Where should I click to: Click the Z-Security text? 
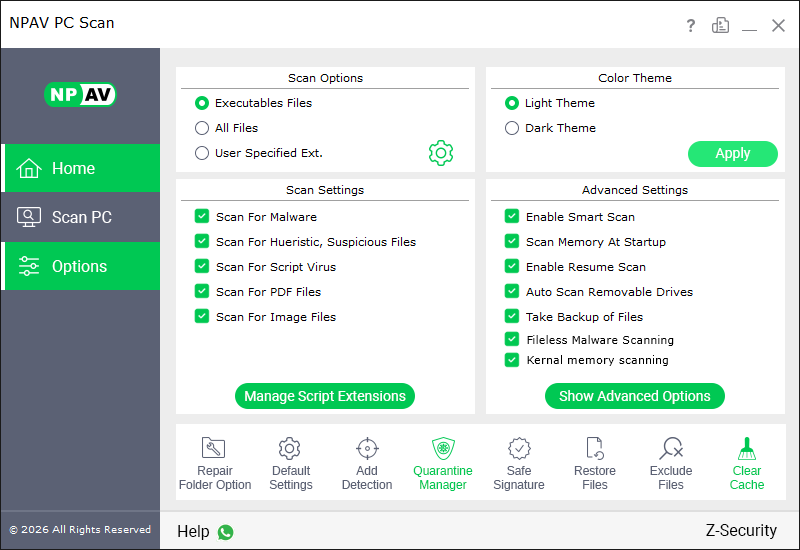(x=741, y=531)
